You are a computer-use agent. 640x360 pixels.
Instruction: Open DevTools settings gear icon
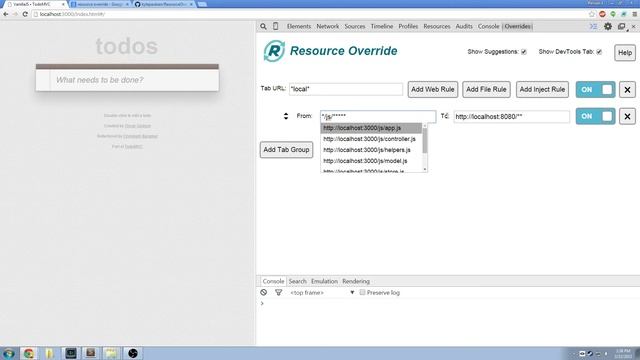608,26
